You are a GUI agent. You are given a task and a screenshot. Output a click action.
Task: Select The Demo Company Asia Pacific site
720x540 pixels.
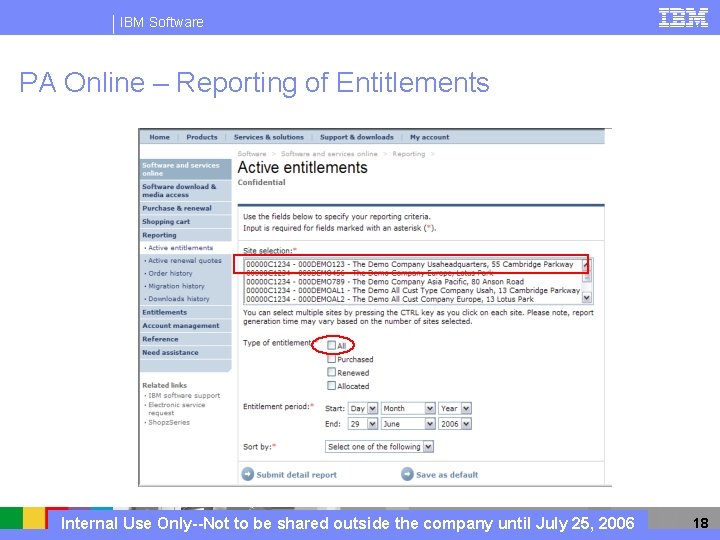point(385,282)
